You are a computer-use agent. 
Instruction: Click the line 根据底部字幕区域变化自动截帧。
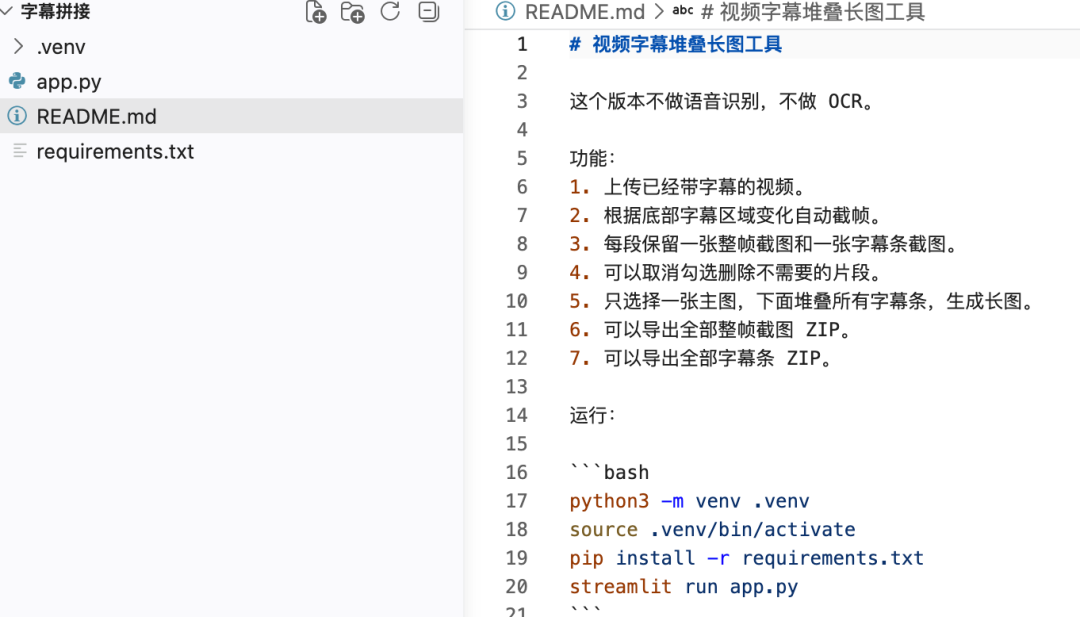click(726, 216)
